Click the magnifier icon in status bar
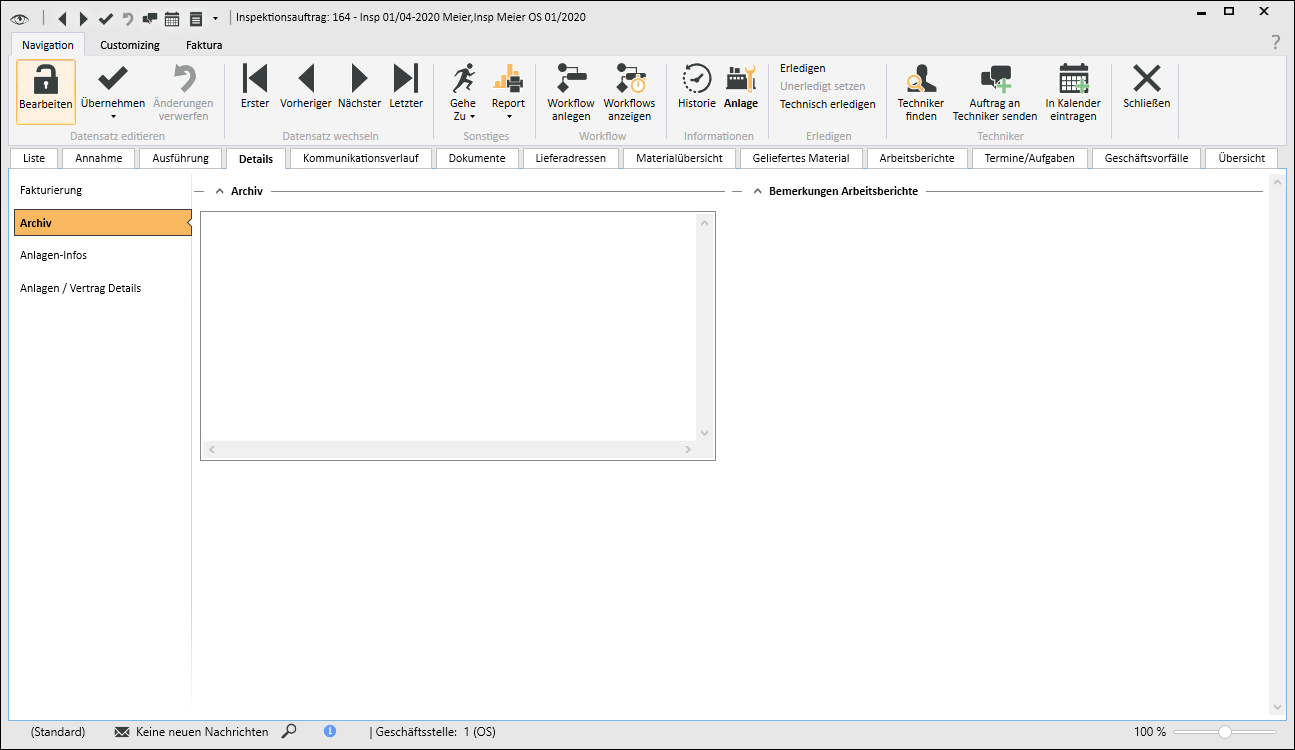 click(289, 732)
